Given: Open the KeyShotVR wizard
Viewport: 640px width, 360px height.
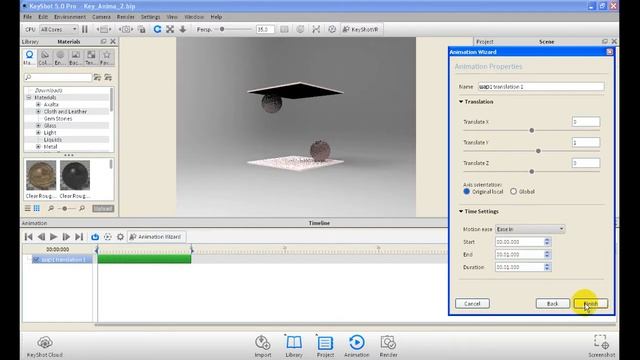Looking at the screenshot, I should [360, 29].
